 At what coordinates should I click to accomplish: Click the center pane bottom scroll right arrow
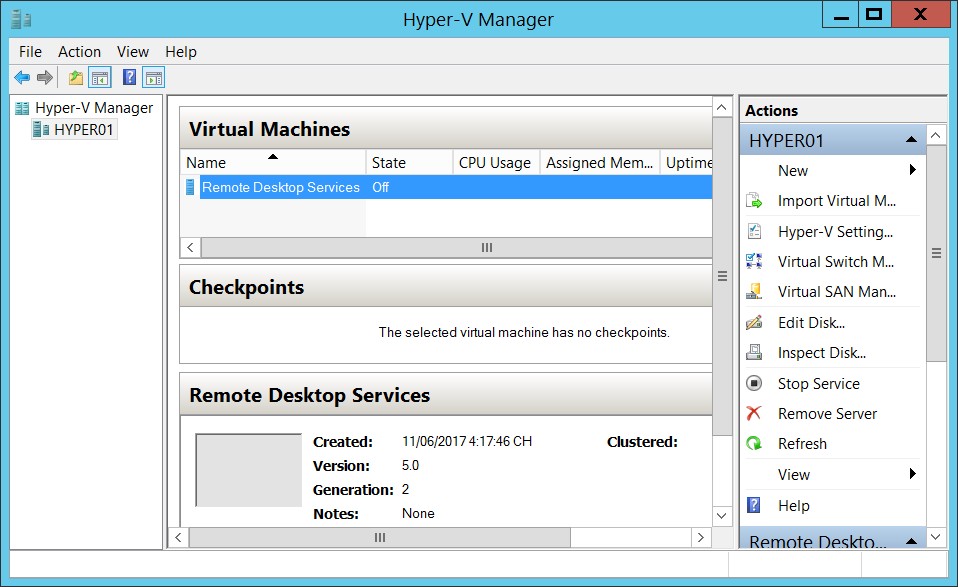pyautogui.click(x=701, y=538)
